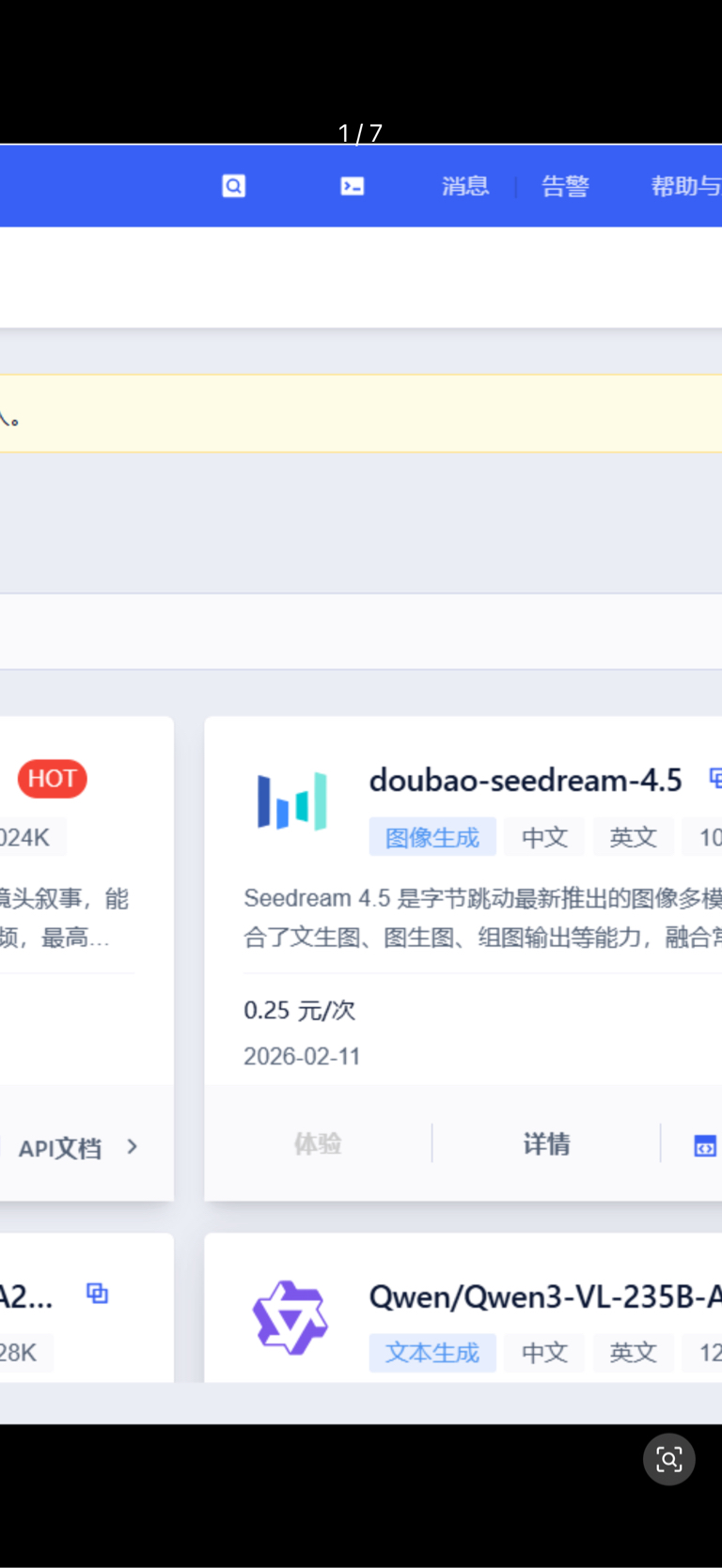Open the 告警 alerts menu
This screenshot has height=1568, width=722.
[x=566, y=186]
